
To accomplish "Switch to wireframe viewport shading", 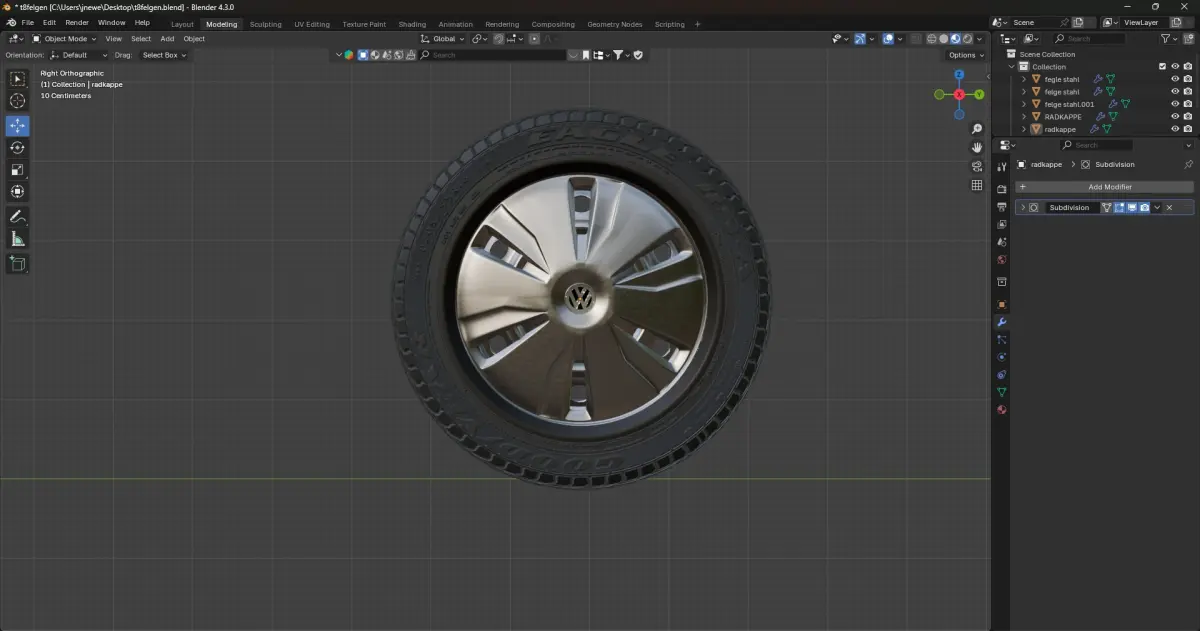I will [x=932, y=39].
